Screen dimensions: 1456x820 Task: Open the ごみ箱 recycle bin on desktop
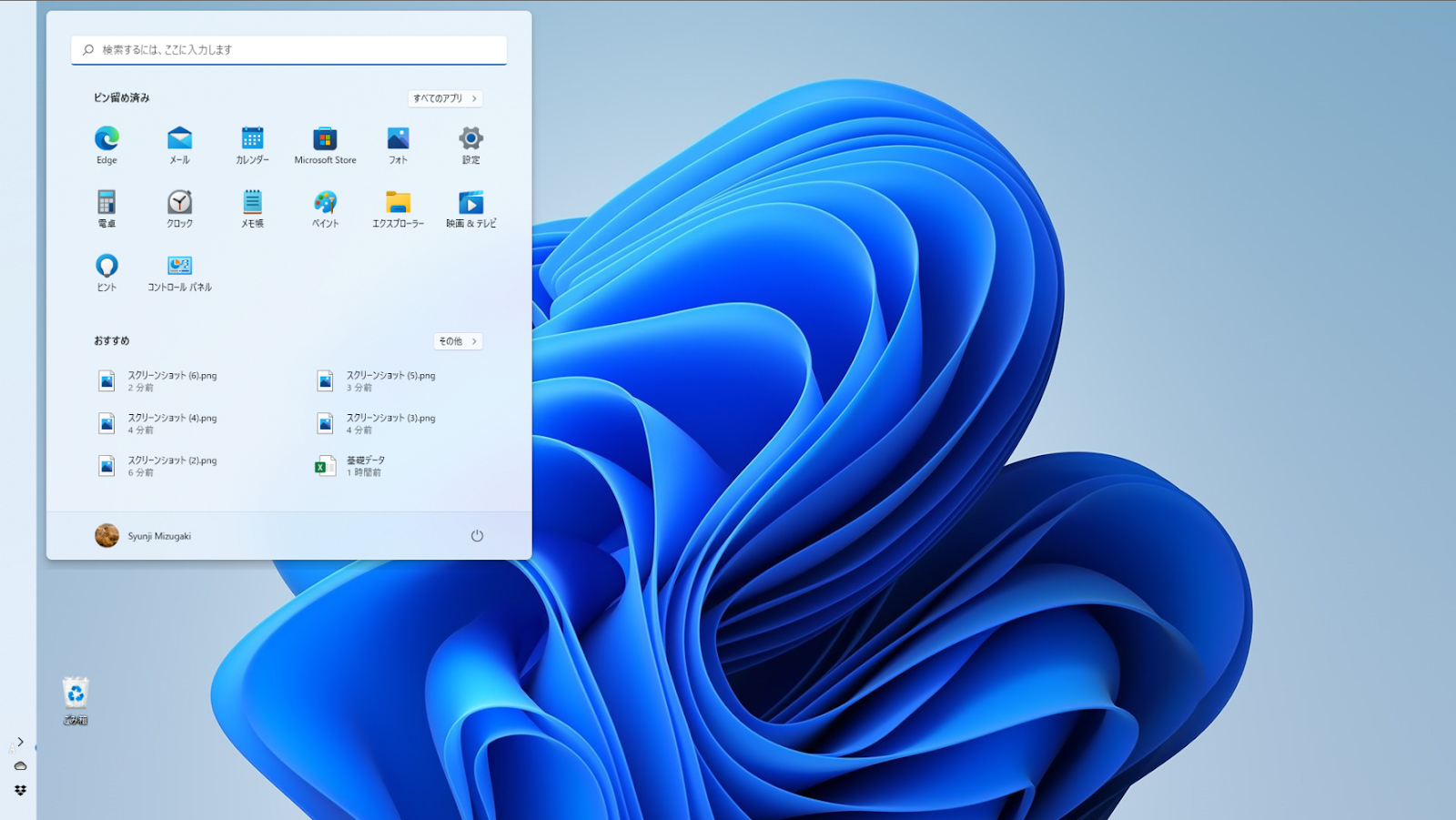(x=76, y=700)
